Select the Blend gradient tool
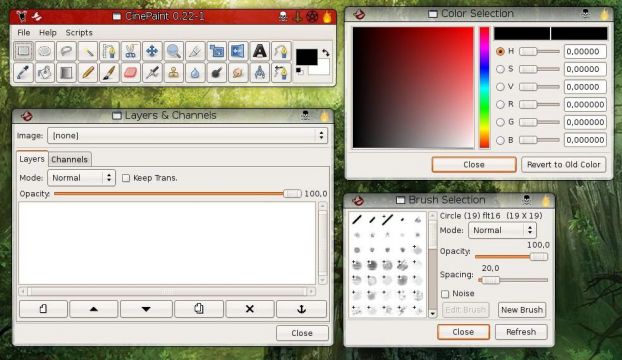 pyautogui.click(x=66, y=73)
